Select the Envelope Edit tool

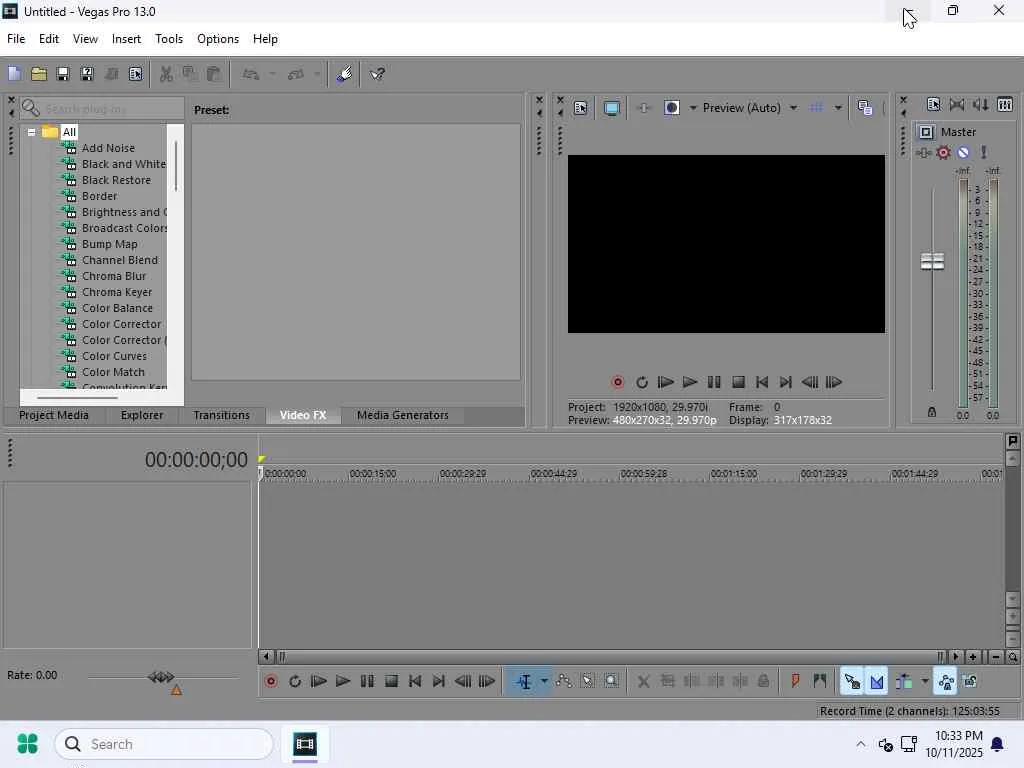[x=564, y=682]
